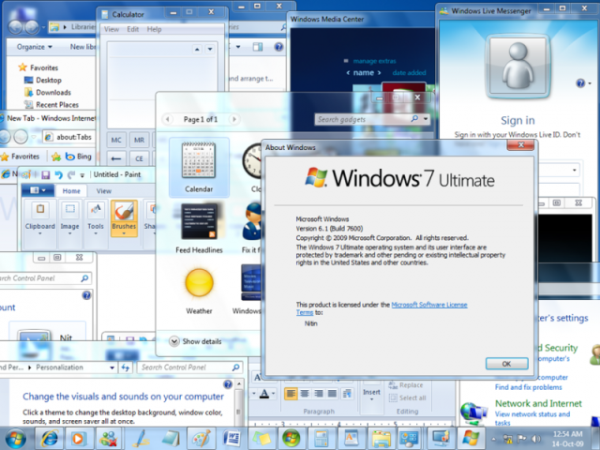Click the add-to-favorites star icon in Internet Explorer
Screen dimensions: 600x450
(56, 157)
